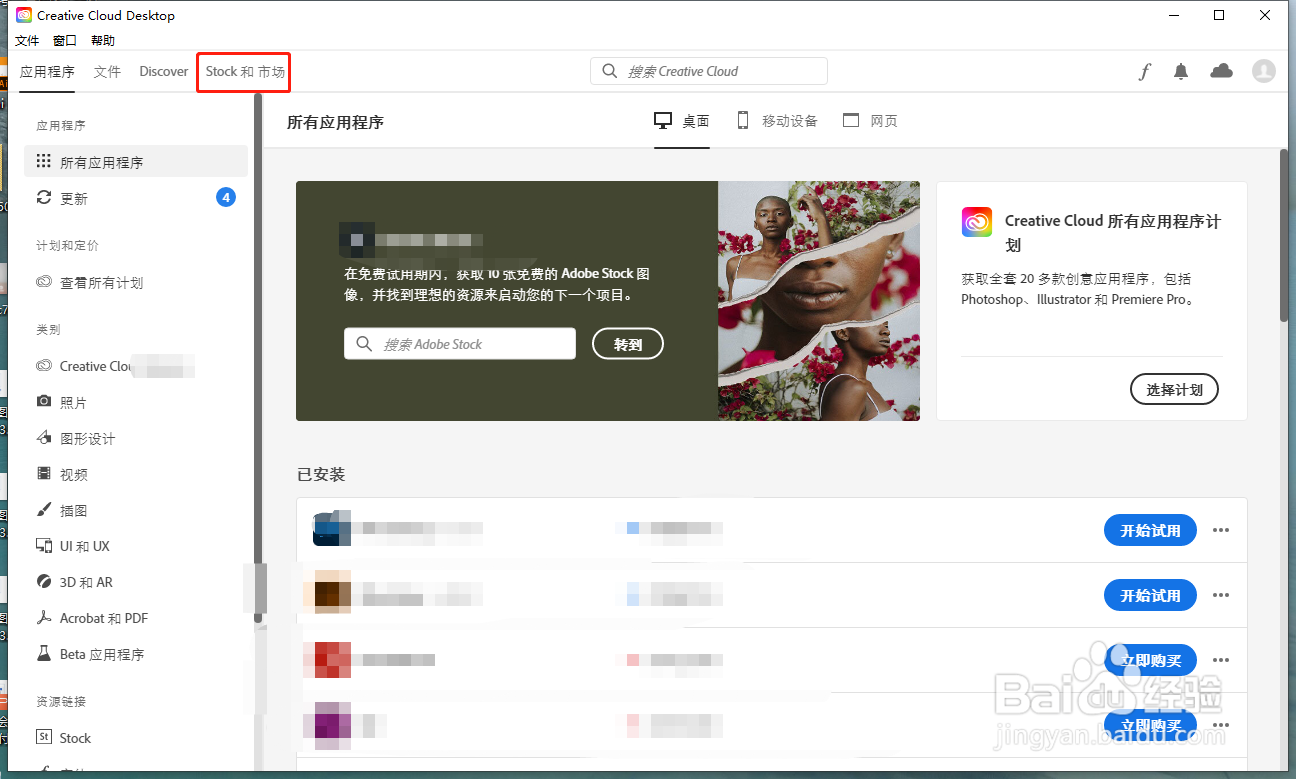Open the 帮助 menu
The image size is (1296, 779).
tap(103, 41)
